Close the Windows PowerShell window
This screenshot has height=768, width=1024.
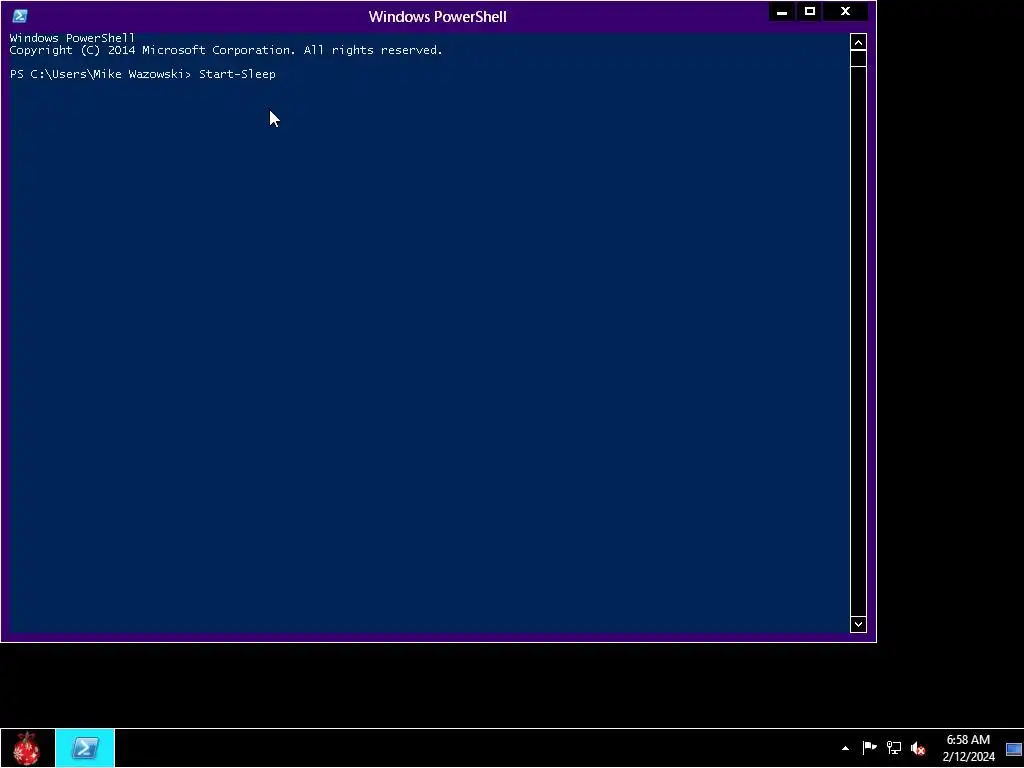click(845, 12)
